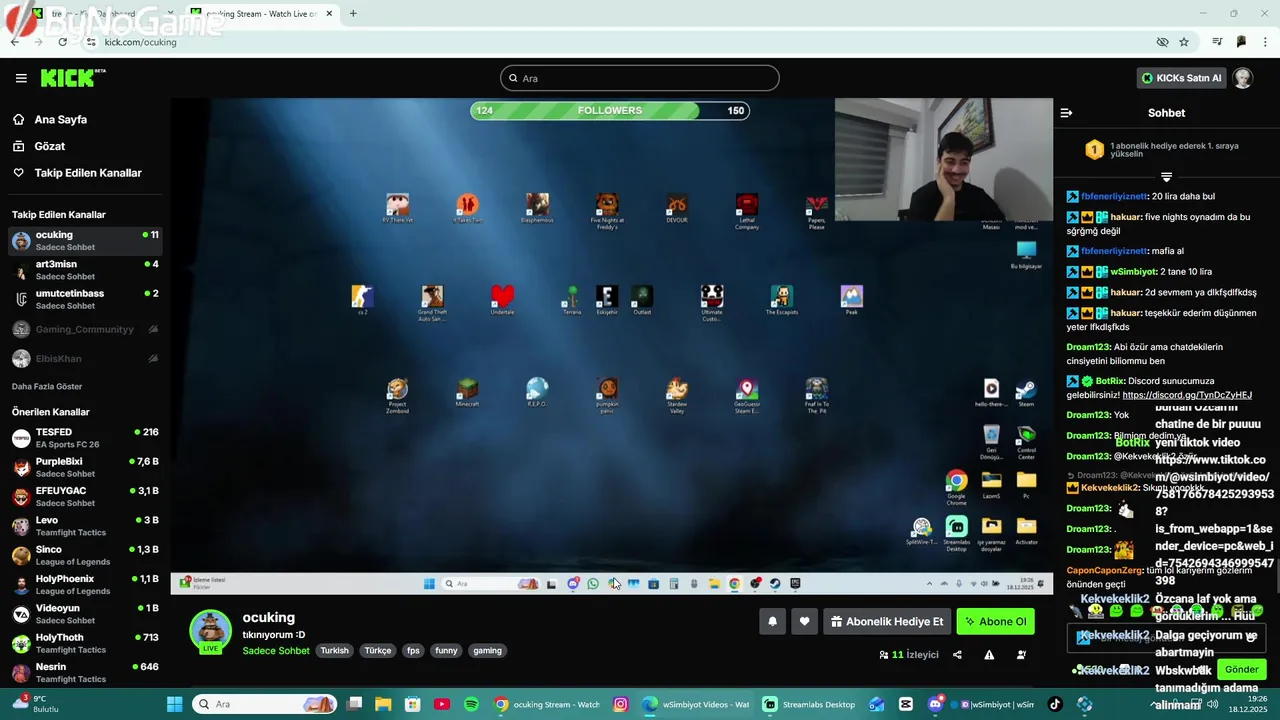
Task: Open recommended channel HolyThoth
Action: pyautogui.click(x=85, y=643)
